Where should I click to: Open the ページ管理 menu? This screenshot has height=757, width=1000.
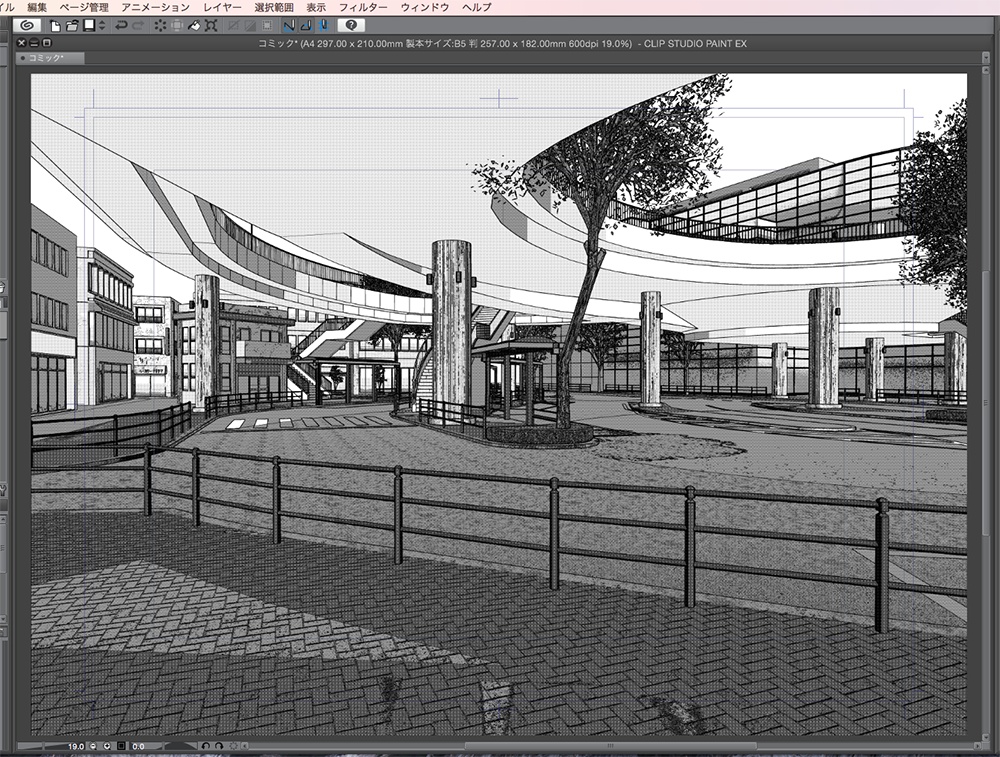(84, 7)
